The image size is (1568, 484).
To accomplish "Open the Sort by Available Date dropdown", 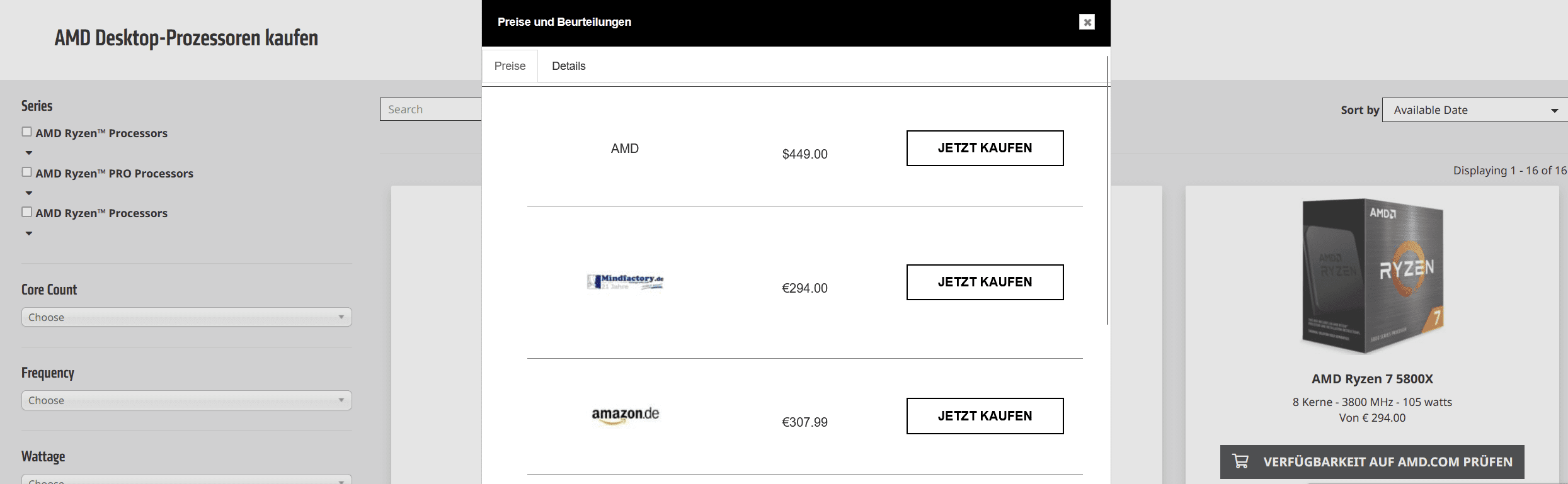I will (1475, 110).
